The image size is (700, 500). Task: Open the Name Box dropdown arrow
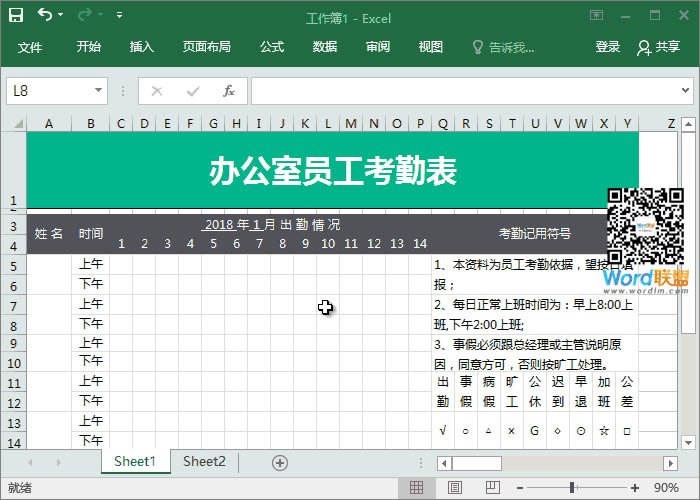[98, 91]
